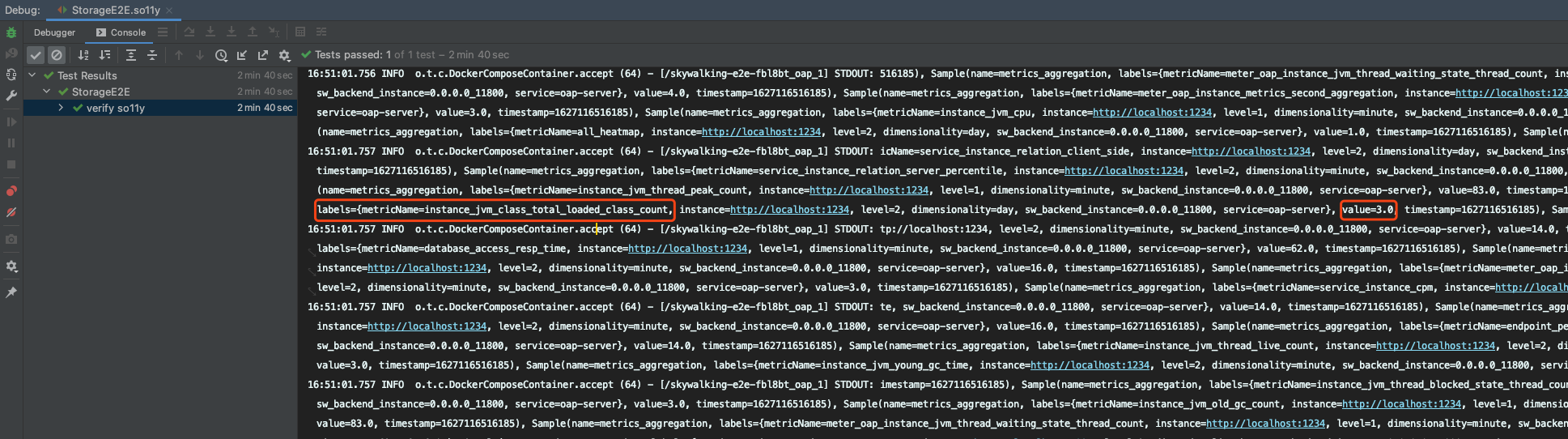Open localhost link after instance_jvm_old_gc_count

(1401, 404)
